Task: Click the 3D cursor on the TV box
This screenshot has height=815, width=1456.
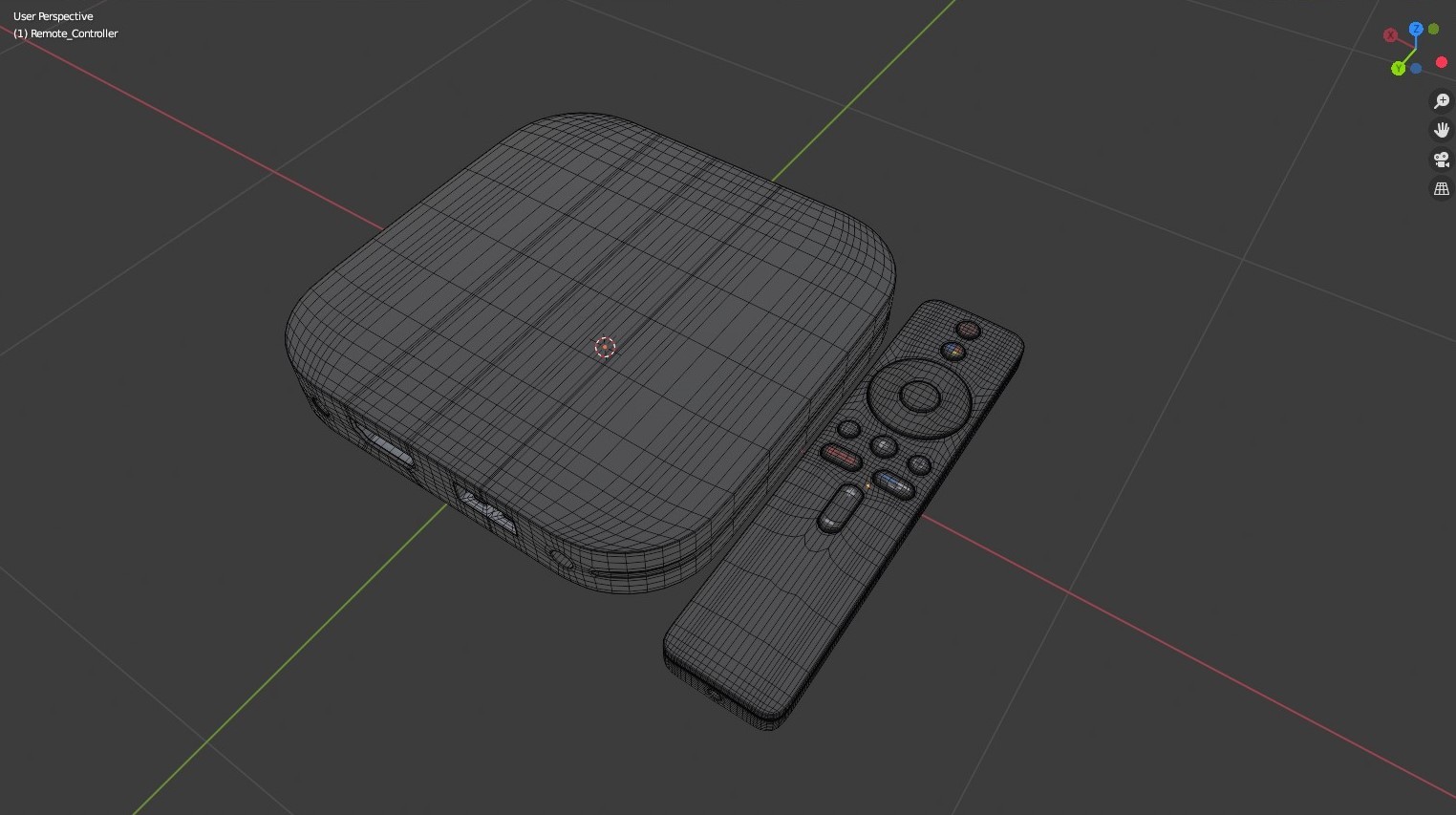Action: tap(606, 348)
